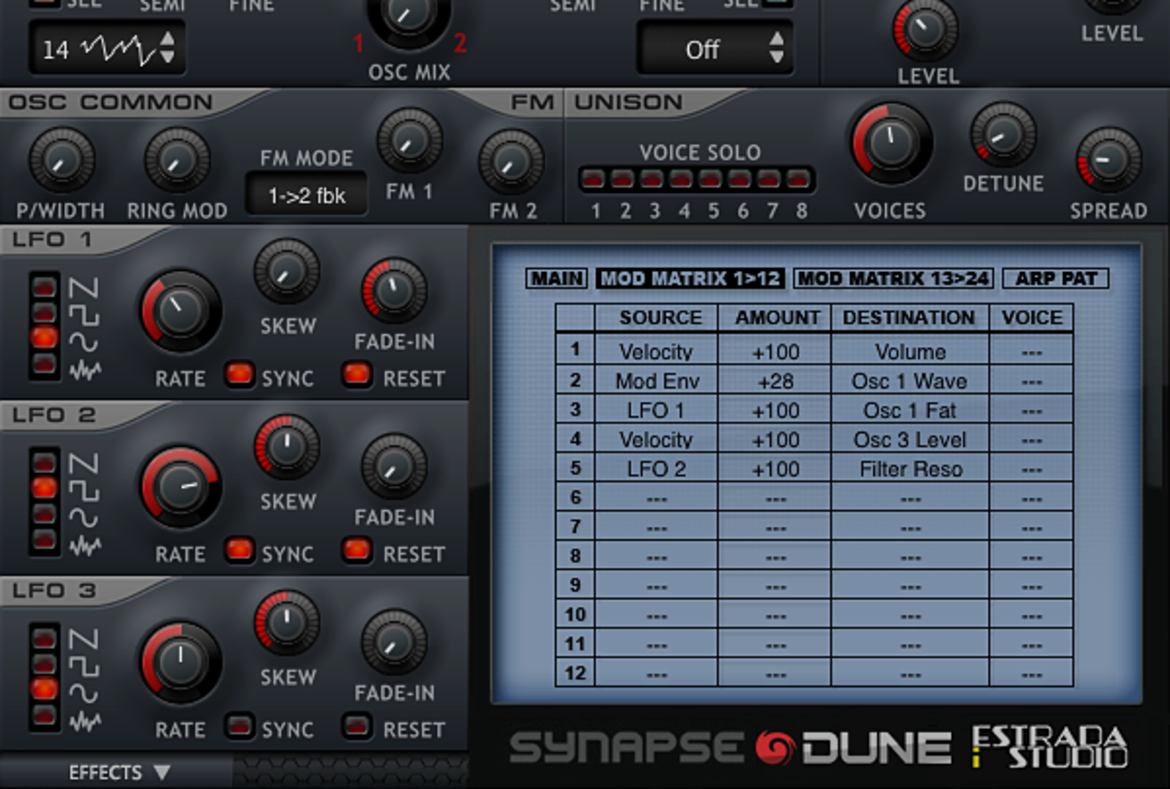Click the FM 2 knob
This screenshot has width=1170, height=789.
pos(511,162)
